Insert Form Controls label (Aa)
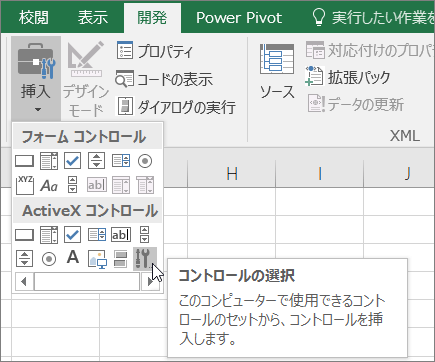435x362 pixels. click(x=49, y=185)
